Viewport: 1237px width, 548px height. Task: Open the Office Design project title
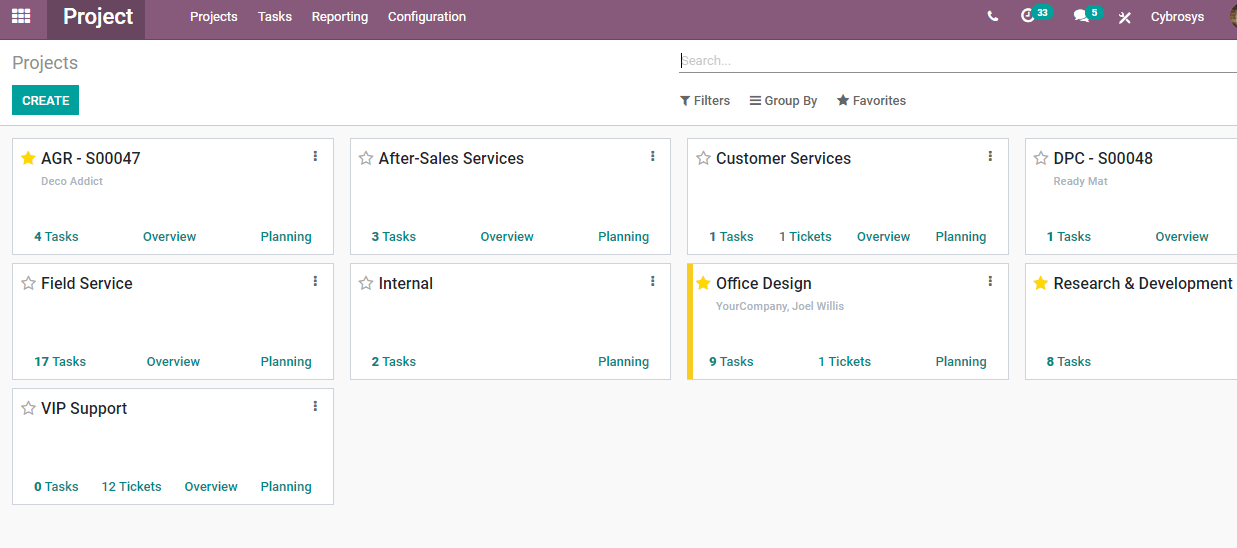coord(764,284)
